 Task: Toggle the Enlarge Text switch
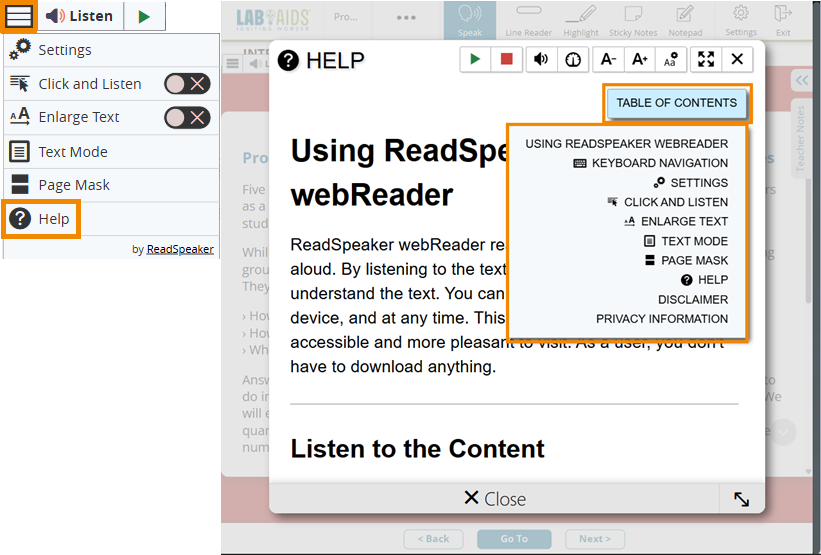tap(187, 117)
